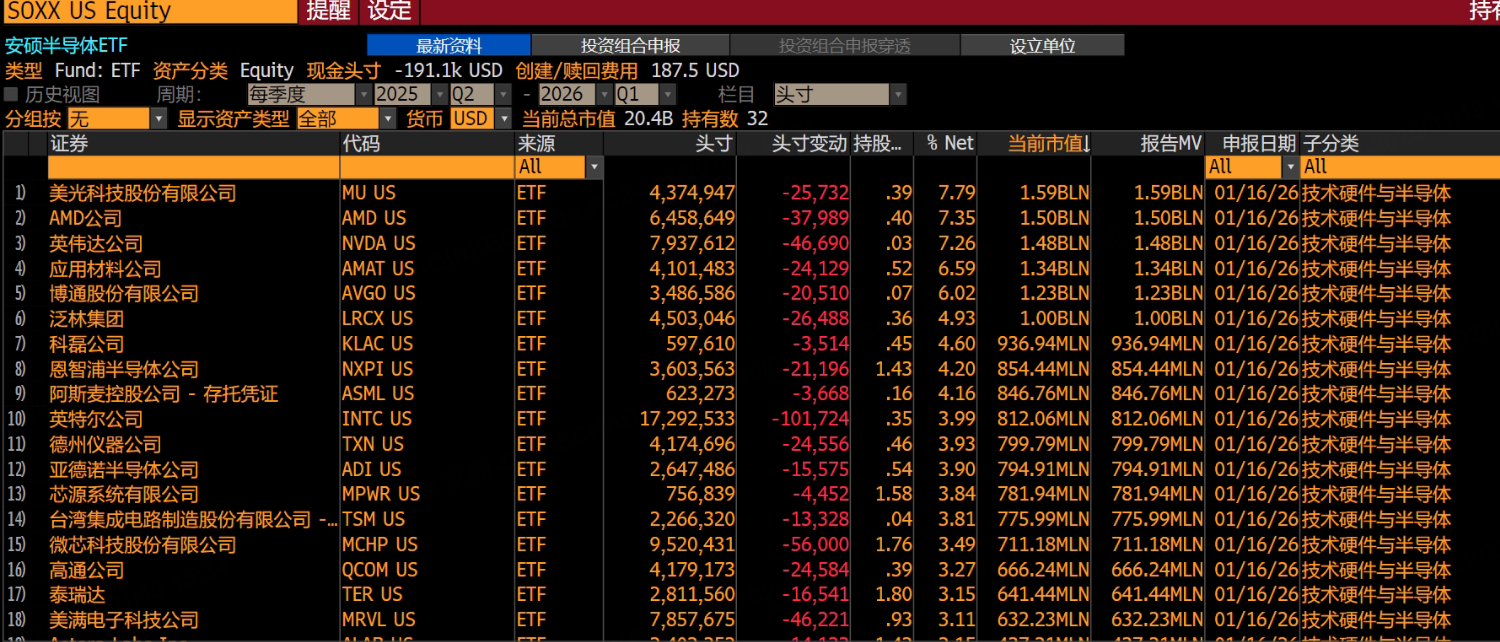Click the 现金头寸 value -191.1k USD
Image resolution: width=1500 pixels, height=642 pixels.
pyautogui.click(x=449, y=70)
